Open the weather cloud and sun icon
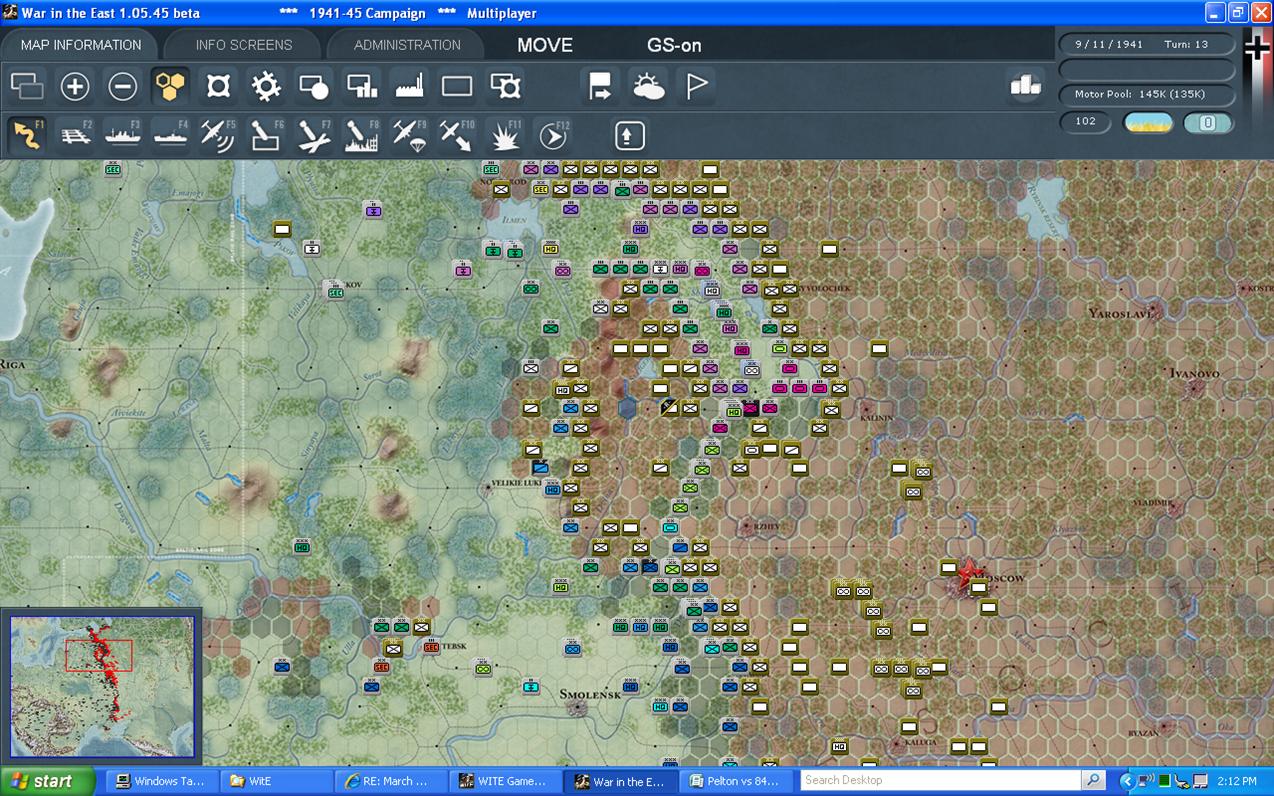The image size is (1274, 796). (649, 87)
